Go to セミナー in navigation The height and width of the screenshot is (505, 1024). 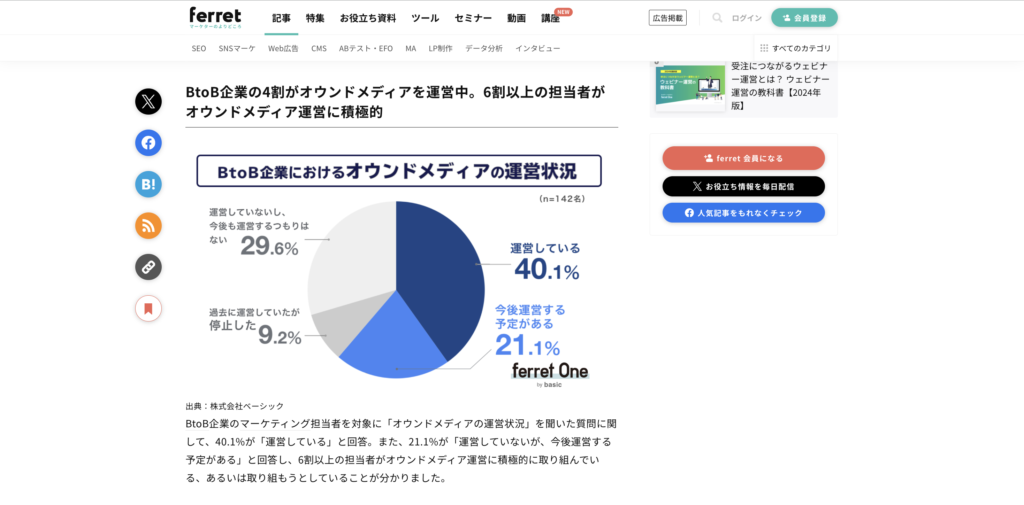[x=473, y=18]
